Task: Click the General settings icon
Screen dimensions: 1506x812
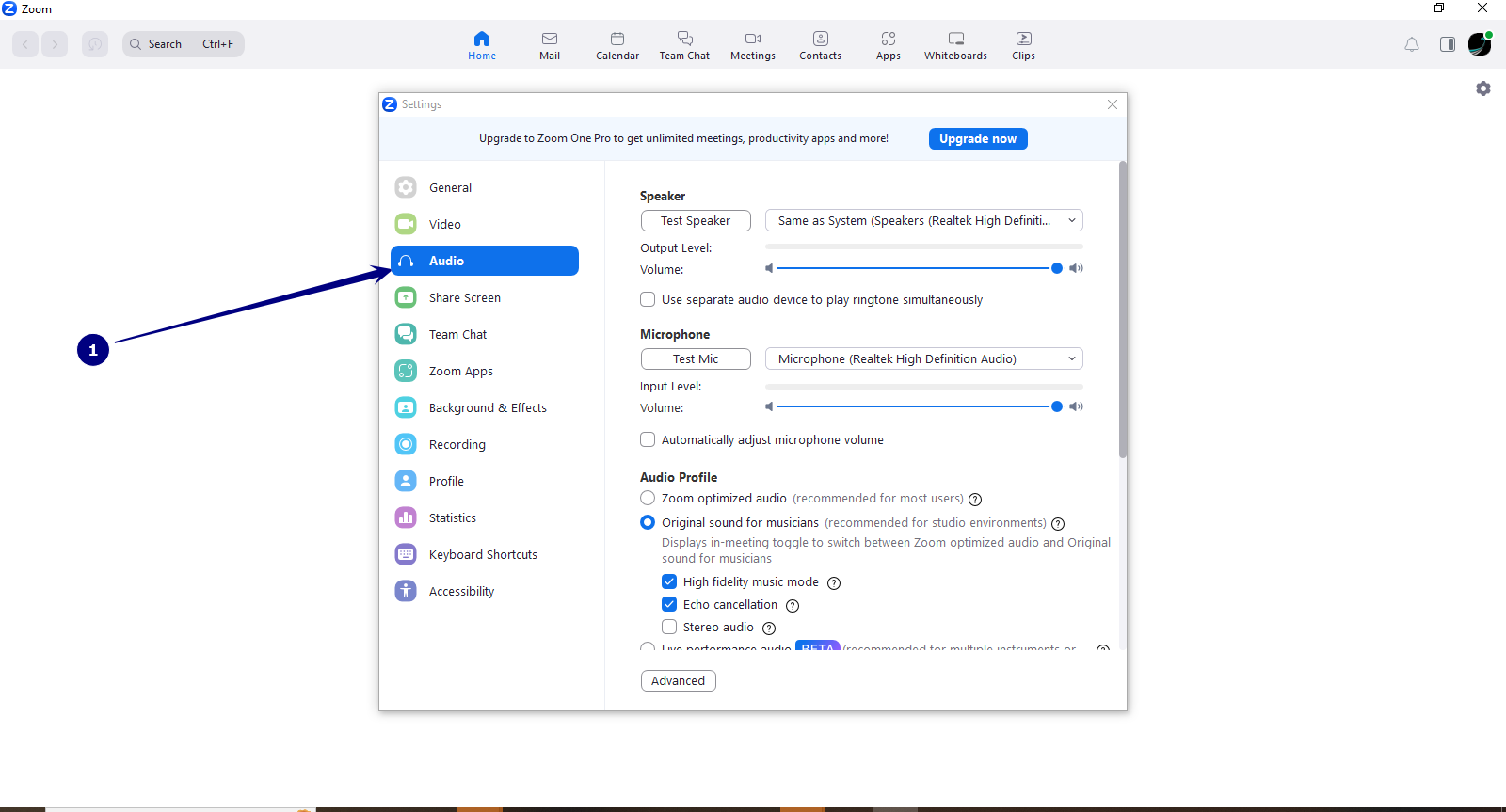Action: [406, 187]
